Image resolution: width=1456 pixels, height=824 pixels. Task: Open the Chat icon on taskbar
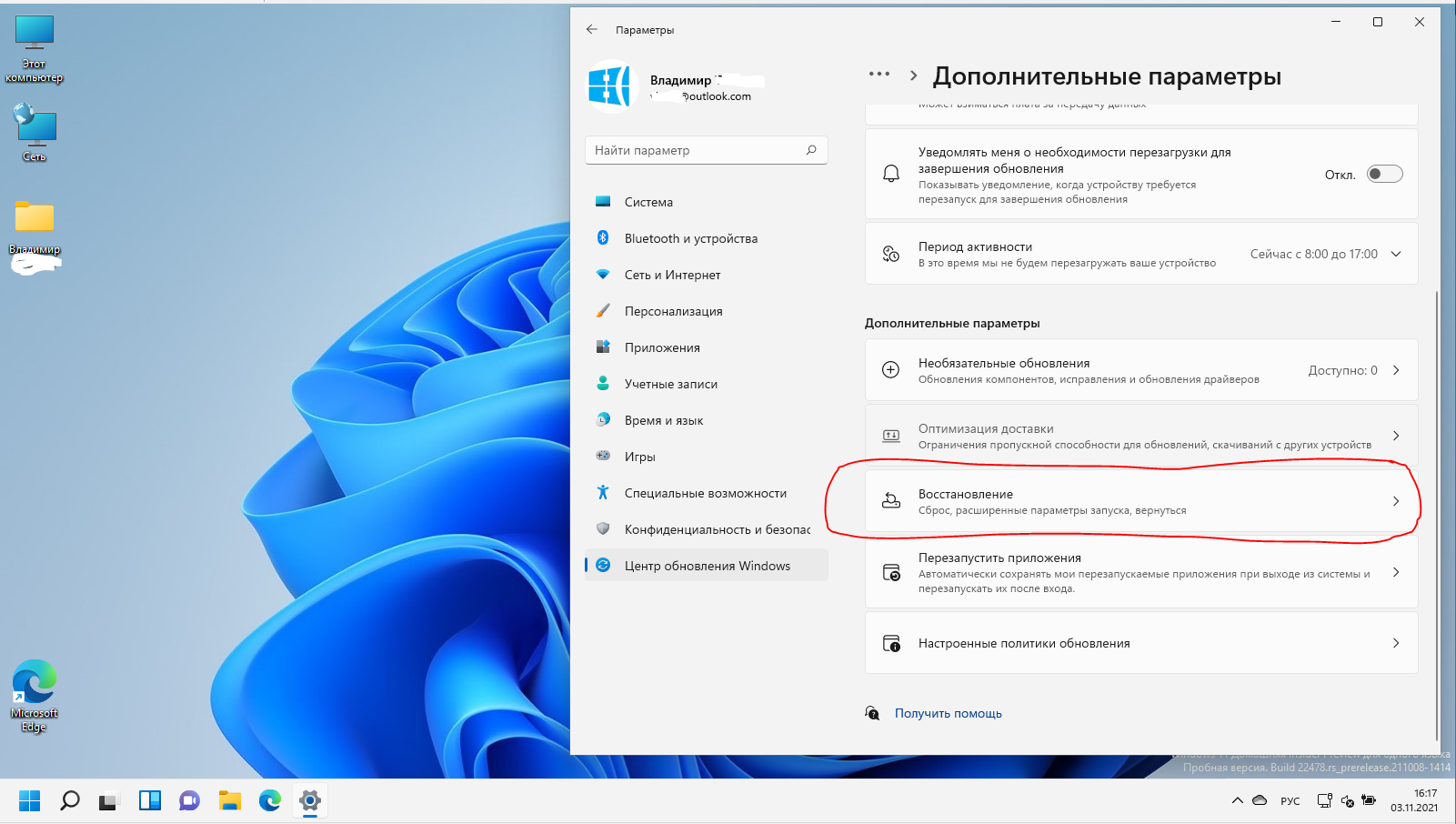point(189,800)
